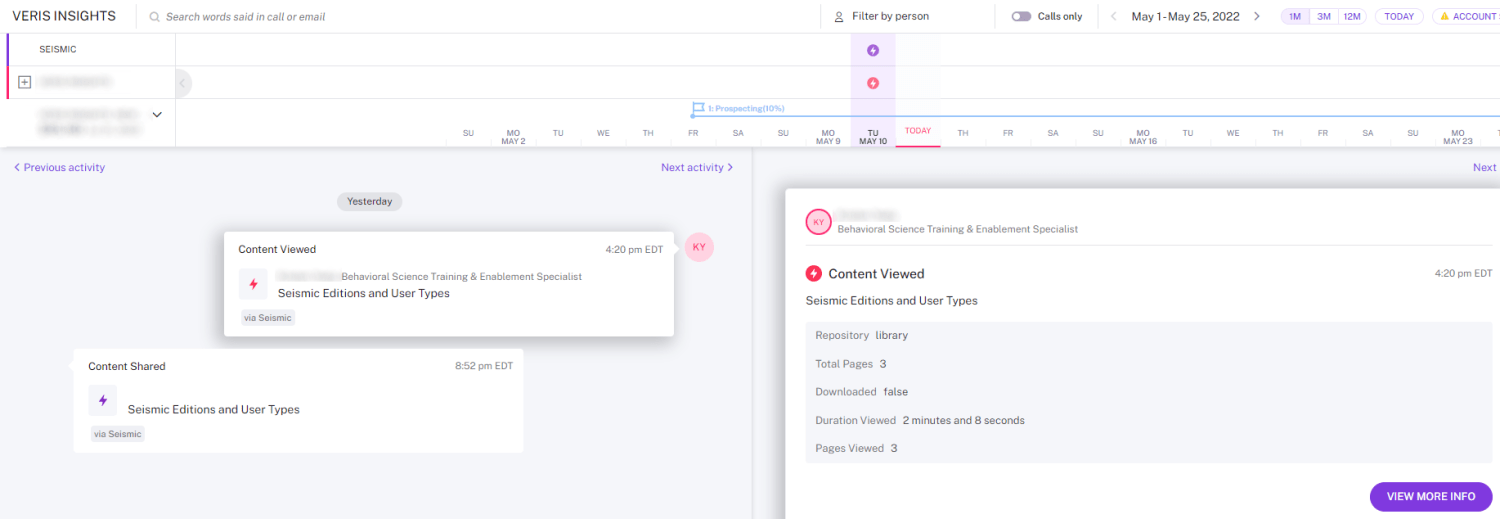Toggle the Calls only switch
Image resolution: width=1500 pixels, height=519 pixels.
tap(1021, 17)
